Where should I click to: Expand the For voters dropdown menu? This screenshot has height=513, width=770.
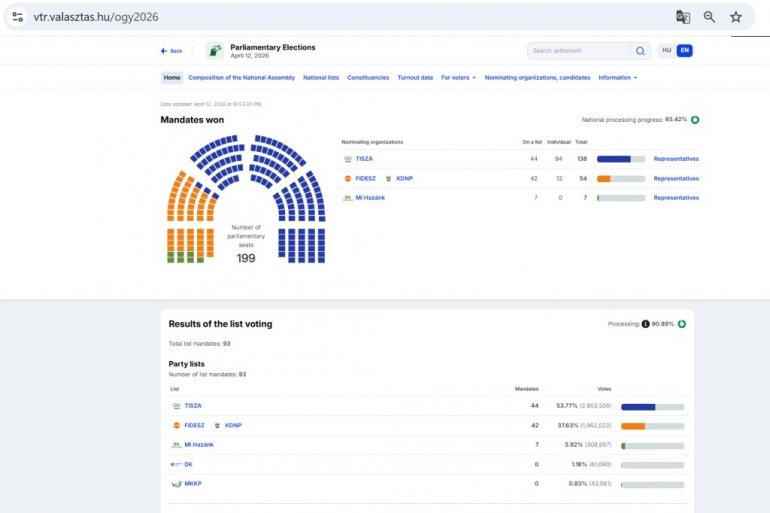click(x=458, y=78)
